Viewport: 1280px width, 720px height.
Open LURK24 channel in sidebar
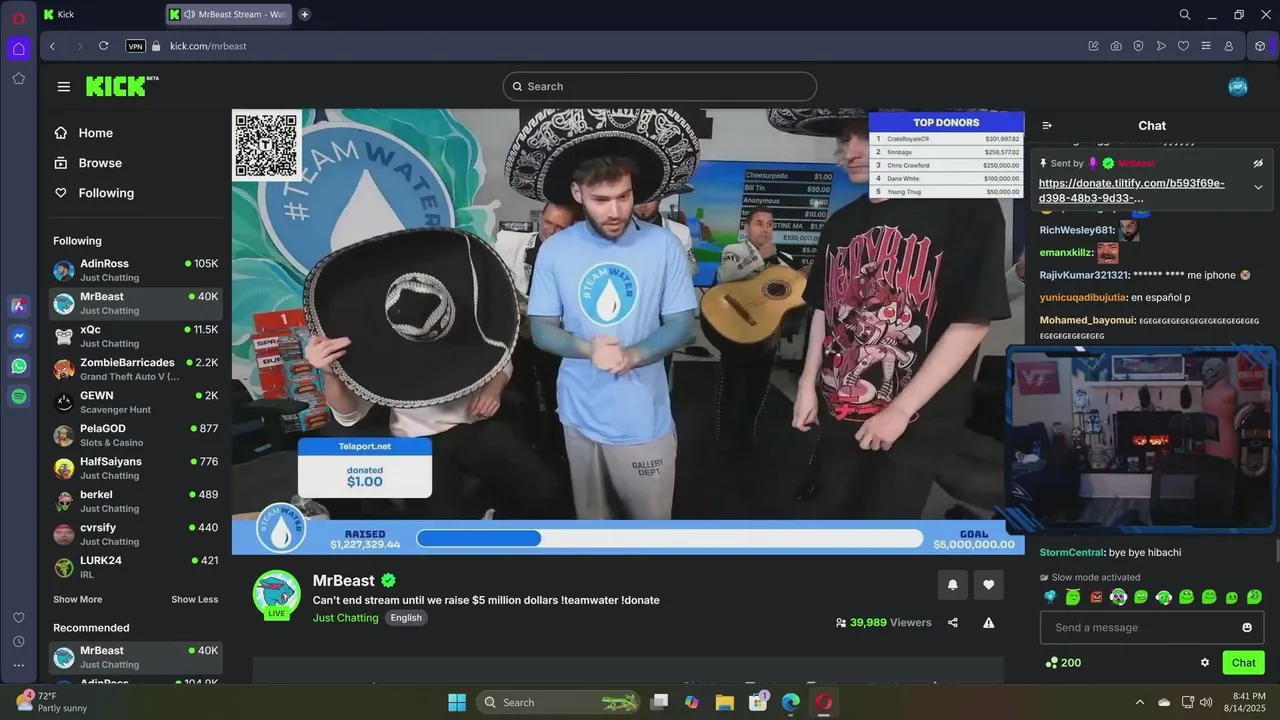point(136,567)
